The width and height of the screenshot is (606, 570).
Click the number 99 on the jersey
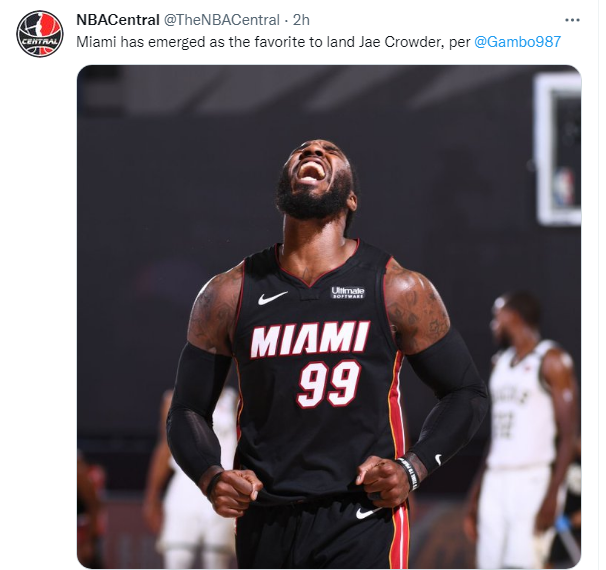tap(329, 384)
